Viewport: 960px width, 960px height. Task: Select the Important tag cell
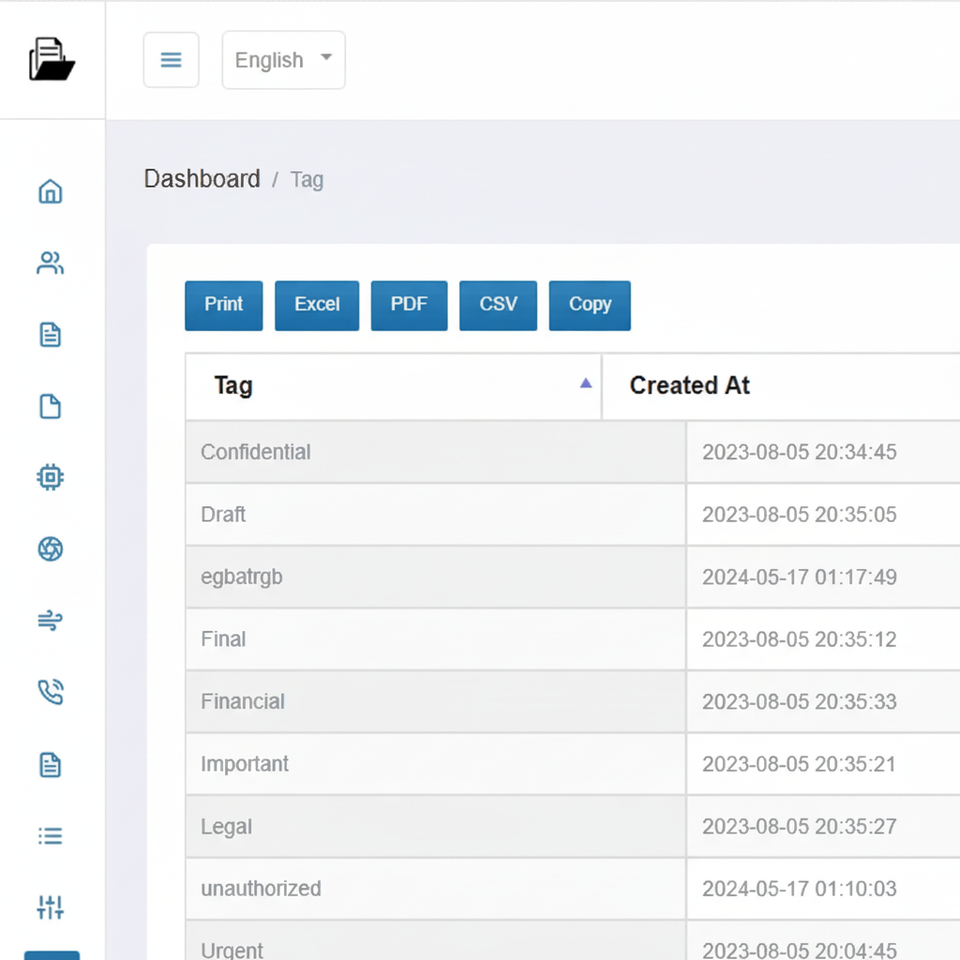435,764
